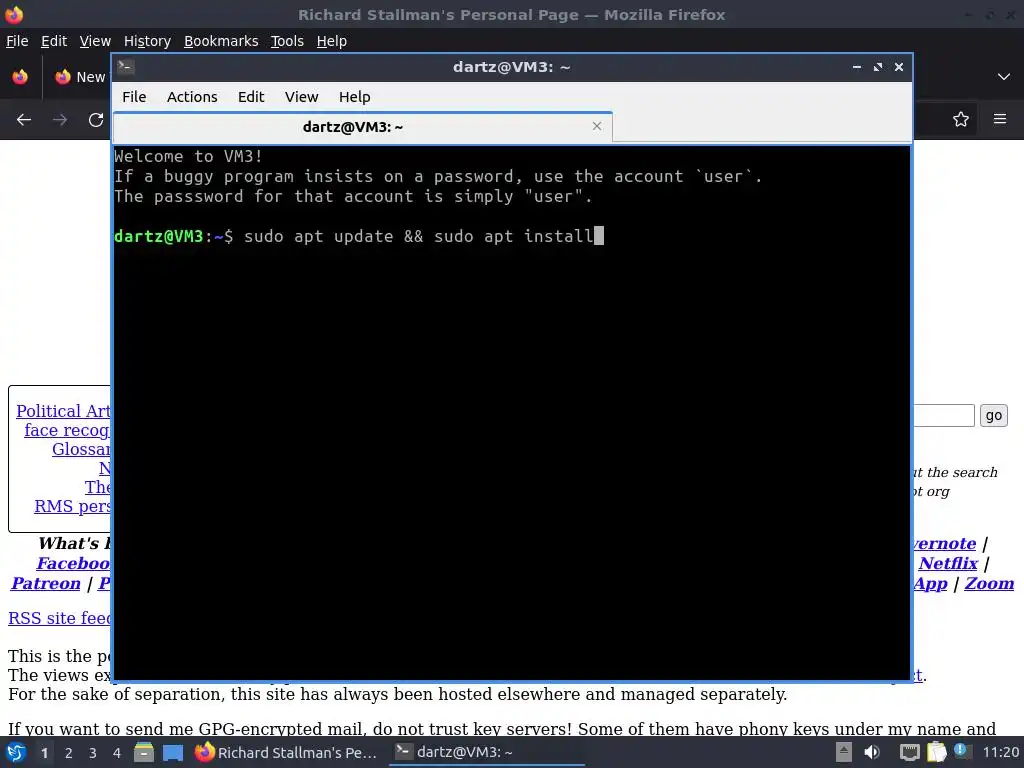Select the dartz@VM3 terminal tab
The width and height of the screenshot is (1024, 768).
pyautogui.click(x=362, y=127)
